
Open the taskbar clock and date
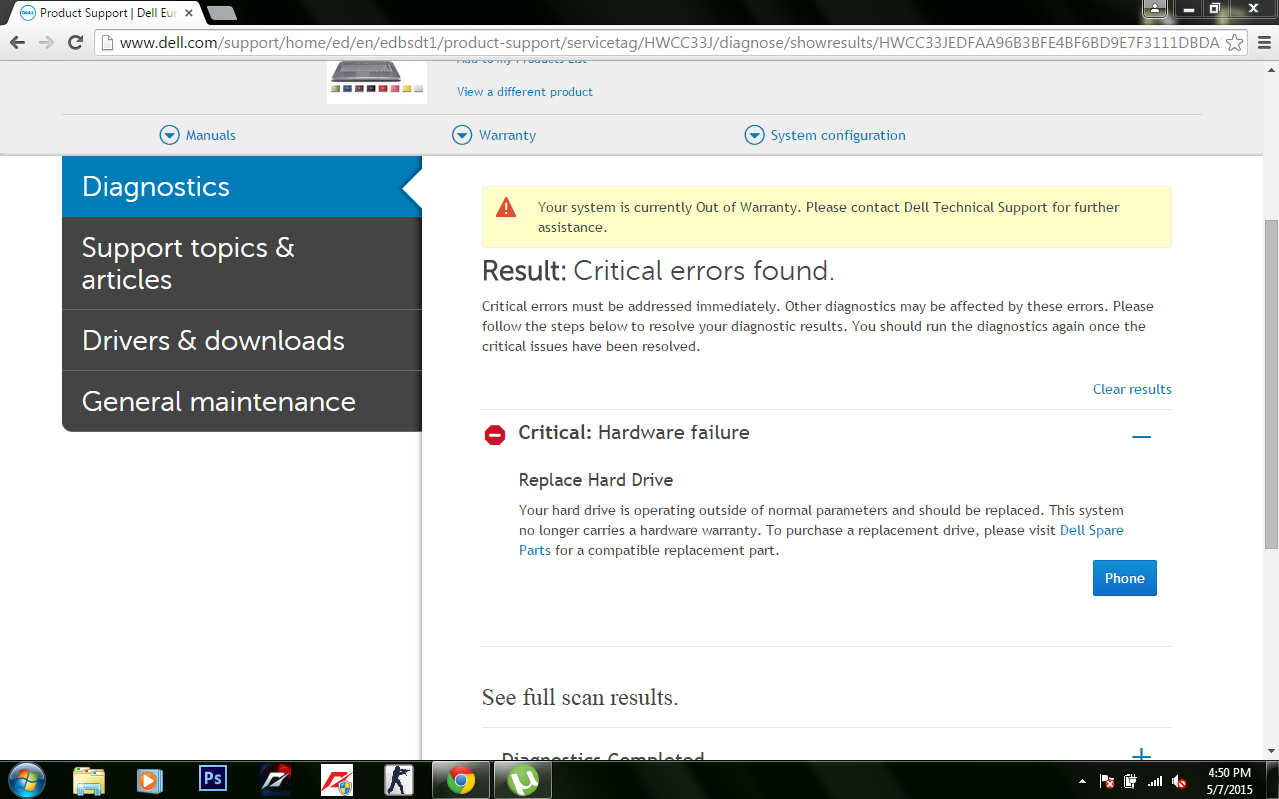point(1229,780)
